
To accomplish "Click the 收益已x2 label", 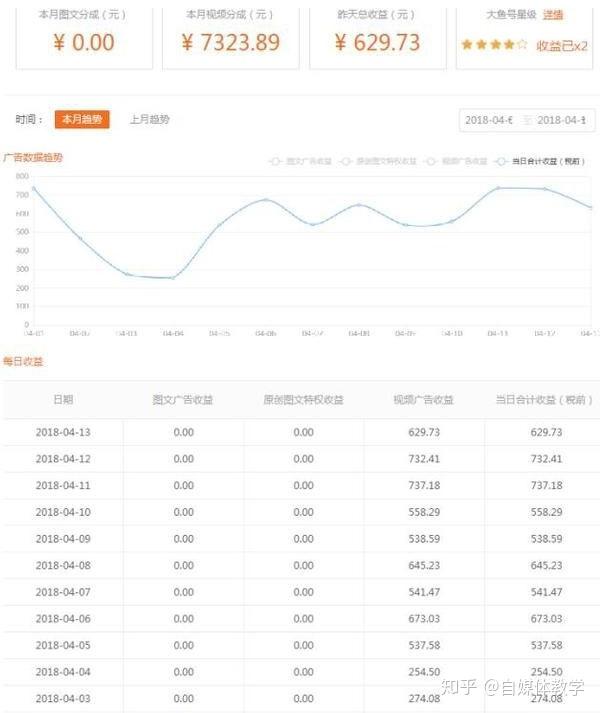I will coord(562,45).
